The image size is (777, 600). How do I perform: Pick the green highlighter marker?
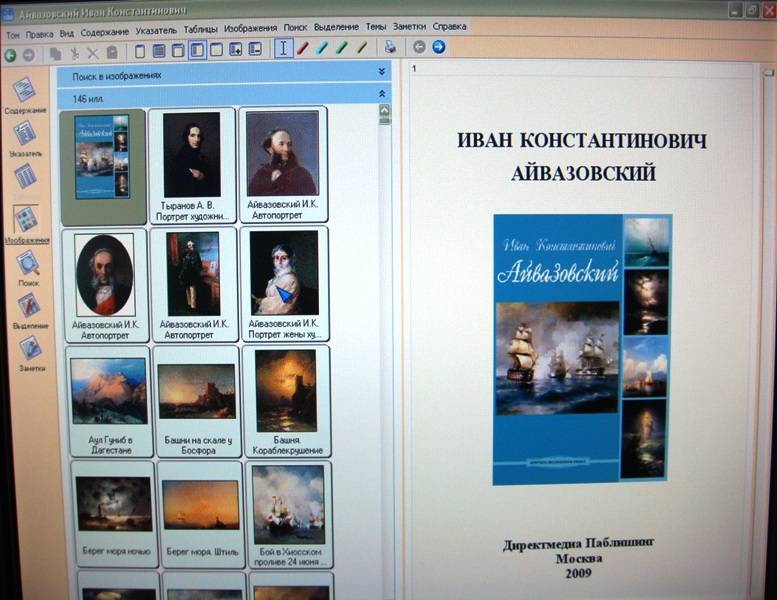pos(342,48)
